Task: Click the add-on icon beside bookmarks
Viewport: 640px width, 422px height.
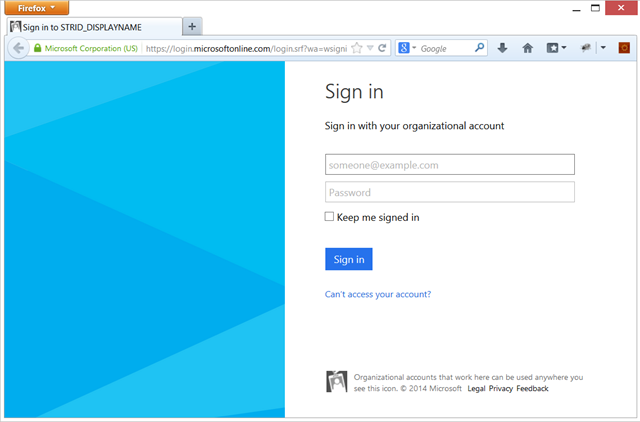Action: pyautogui.click(x=586, y=48)
